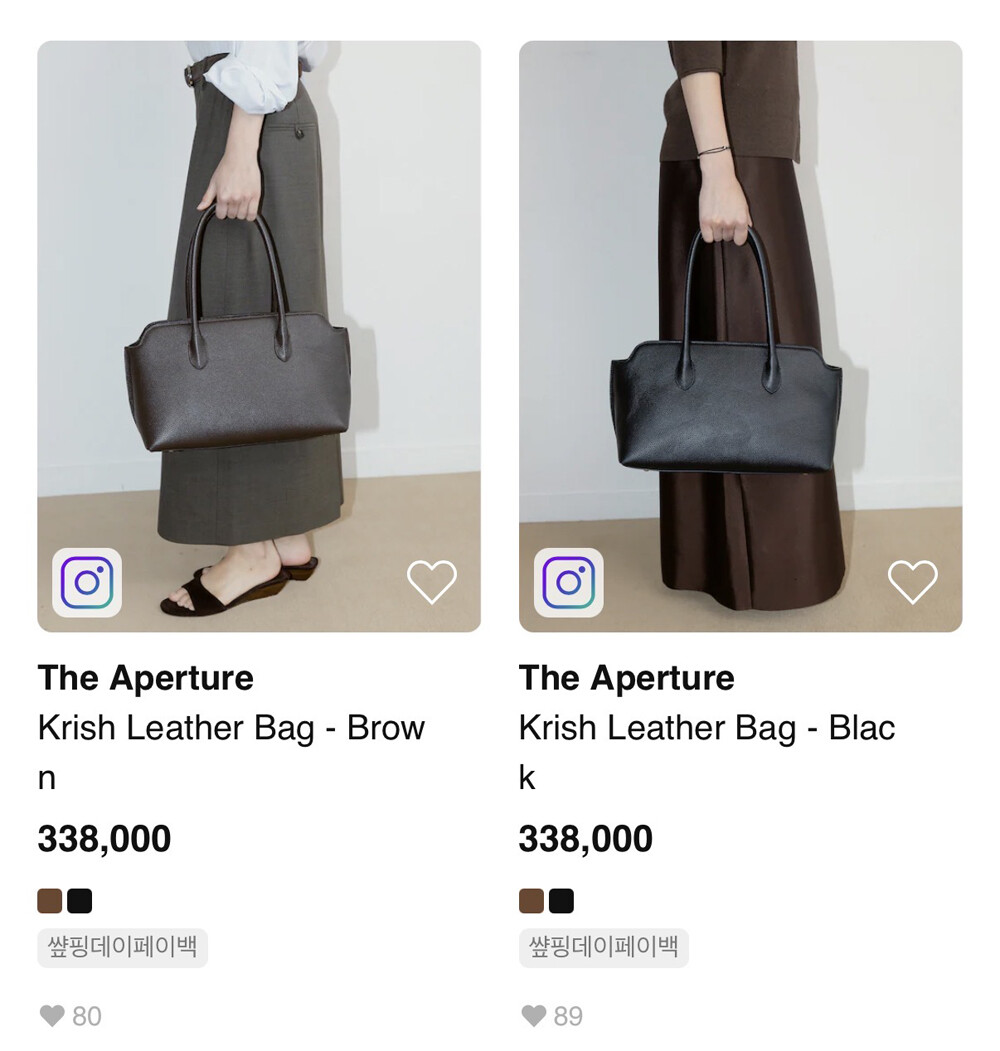1000x1051 pixels.
Task: Click 338,000 price of Brown bag
Action: 105,839
